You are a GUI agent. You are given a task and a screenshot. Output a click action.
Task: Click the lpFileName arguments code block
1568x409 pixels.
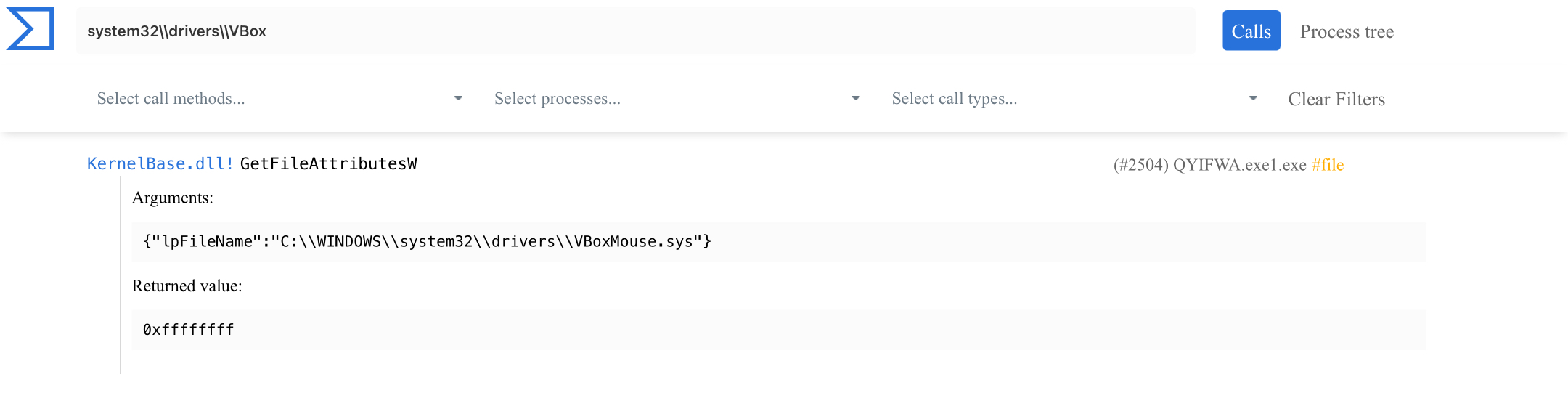(x=778, y=242)
